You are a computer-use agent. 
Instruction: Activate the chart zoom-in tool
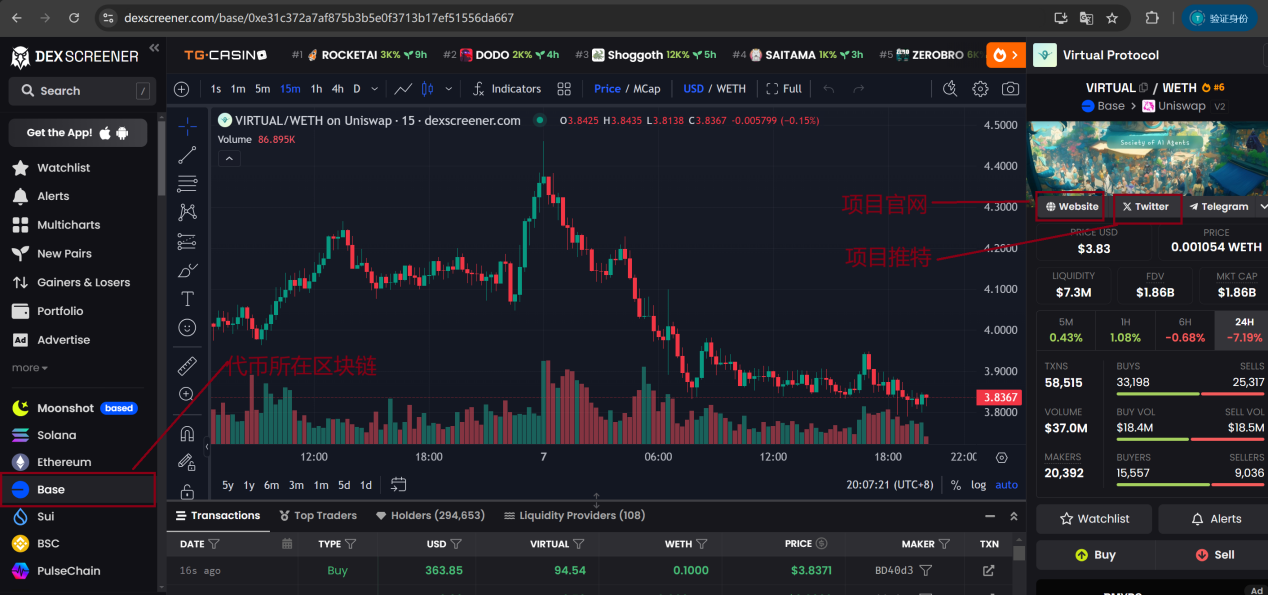(187, 394)
